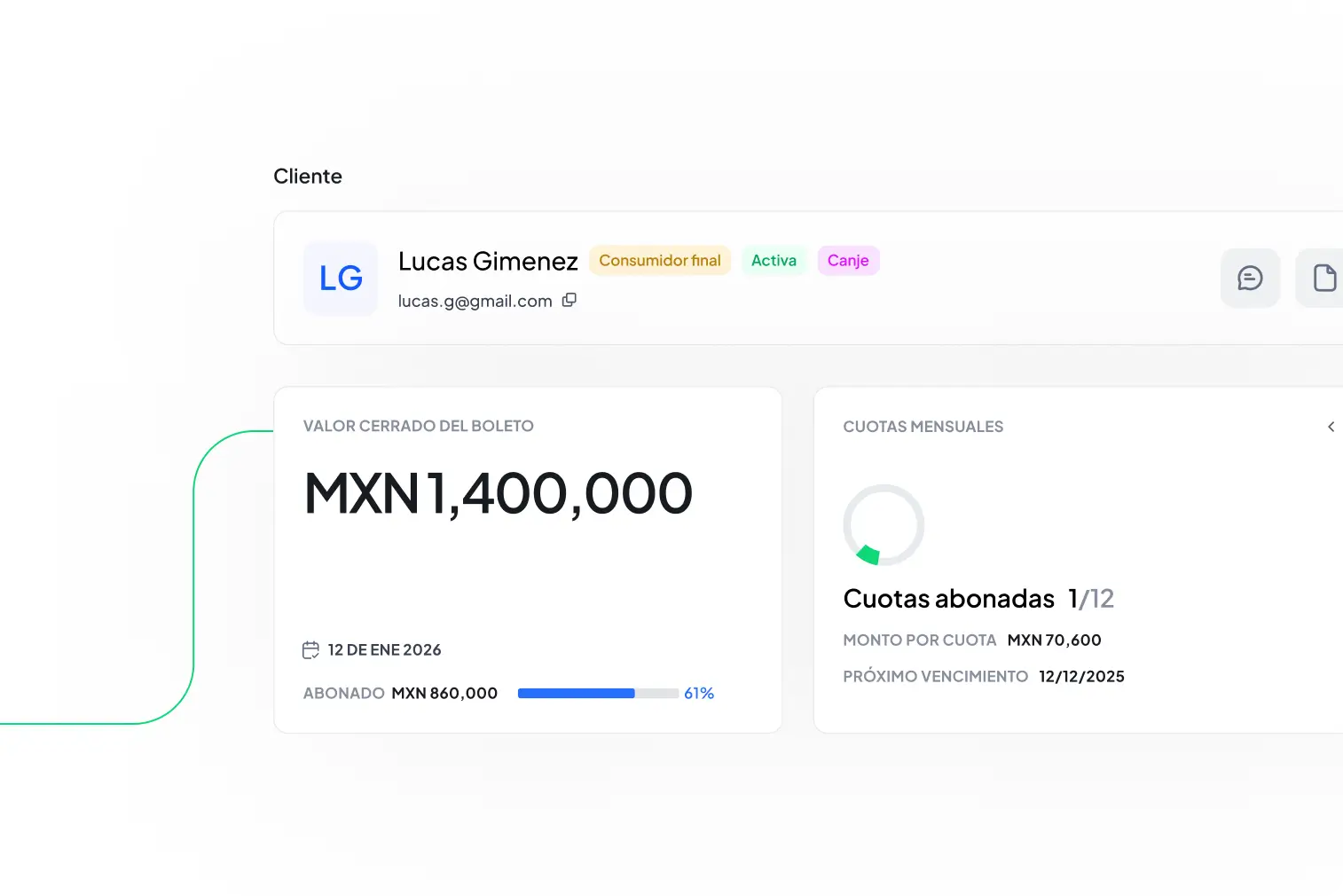Screen dimensions: 1343x896
Task: Collapse Cuotas Mensuales with the back chevron
Action: click(1331, 427)
